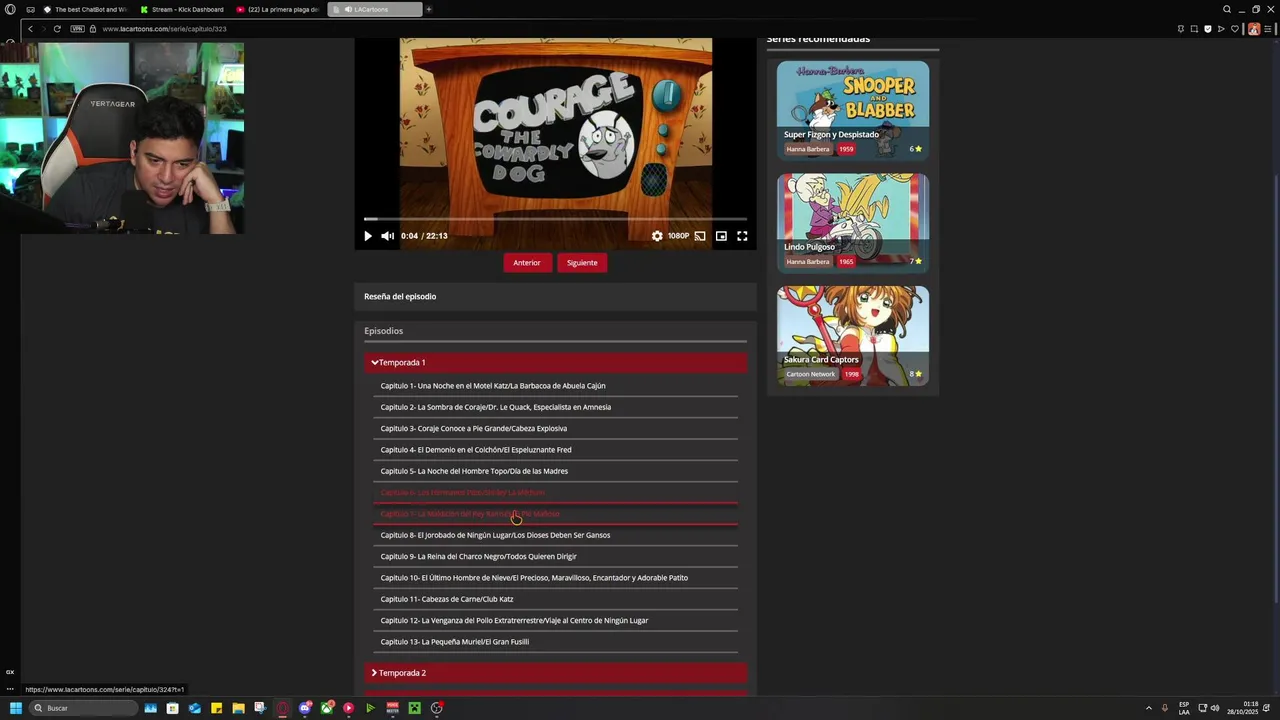Add page to bookmarks heart

pos(1234,29)
